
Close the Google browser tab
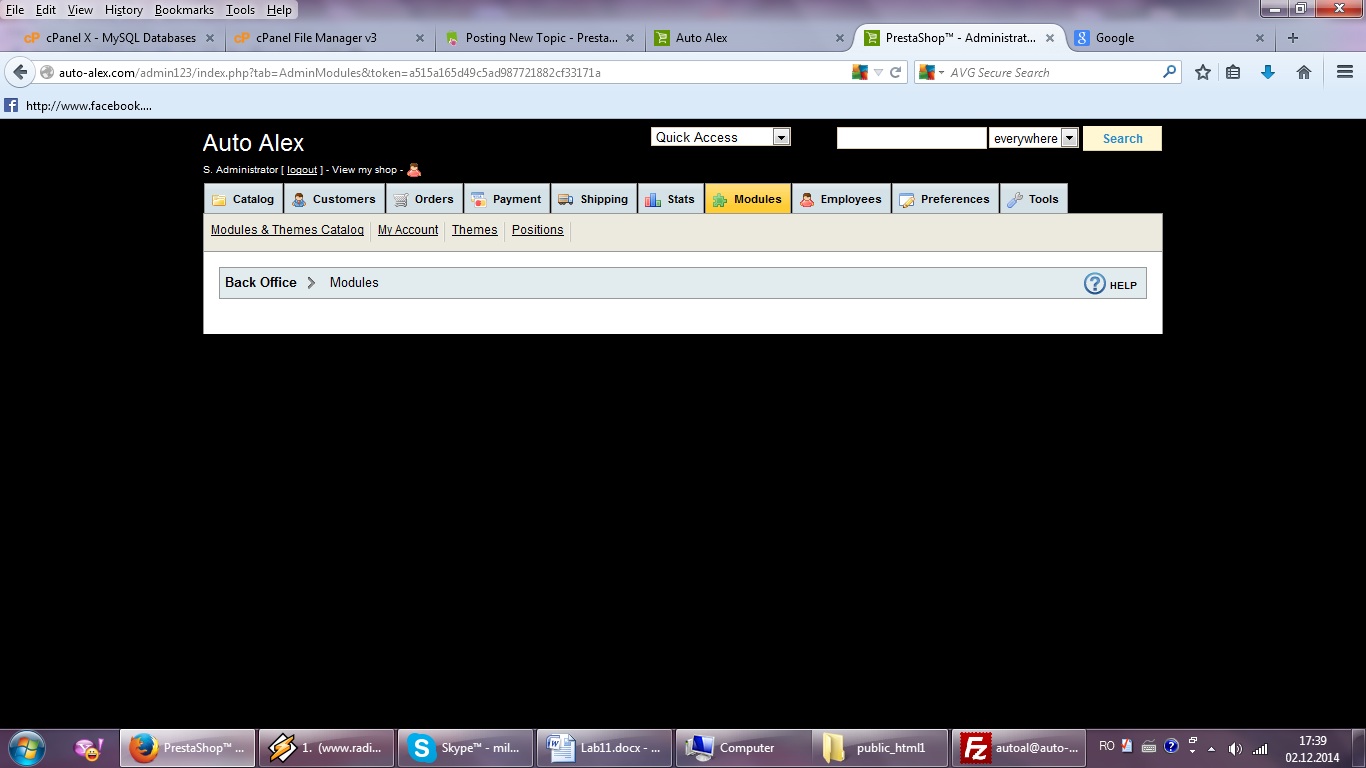pos(1260,38)
